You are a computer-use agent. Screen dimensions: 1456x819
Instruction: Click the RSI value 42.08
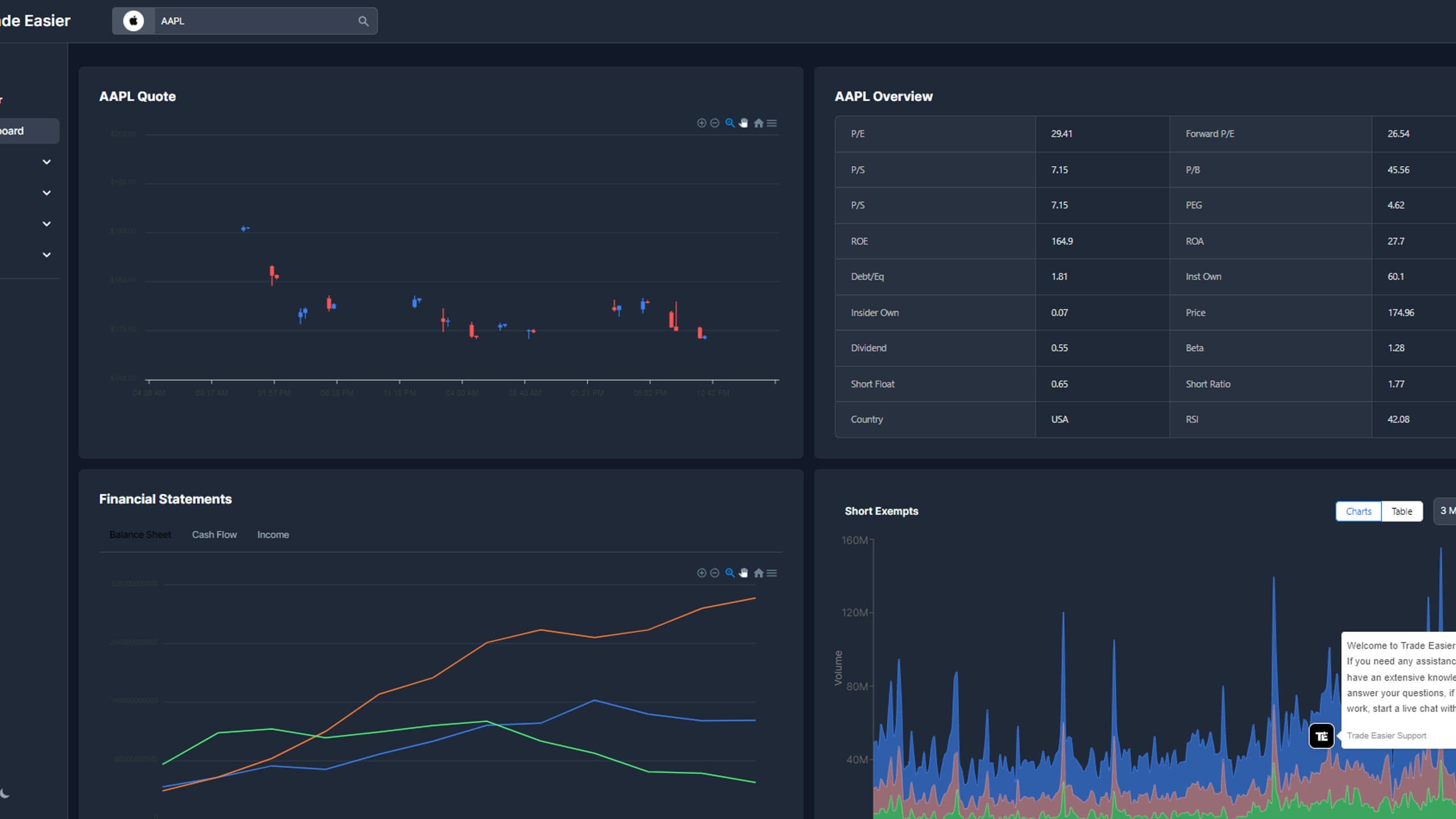[x=1398, y=419]
